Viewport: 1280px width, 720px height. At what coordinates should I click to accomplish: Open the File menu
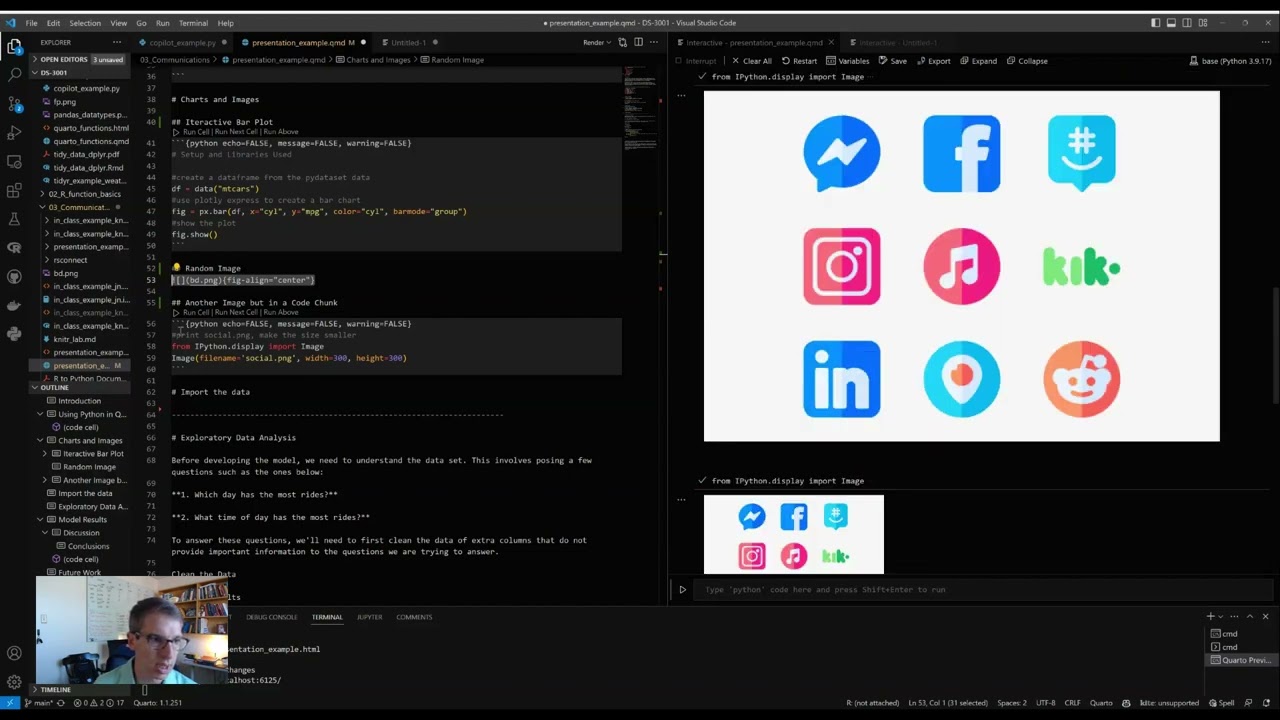(31, 23)
